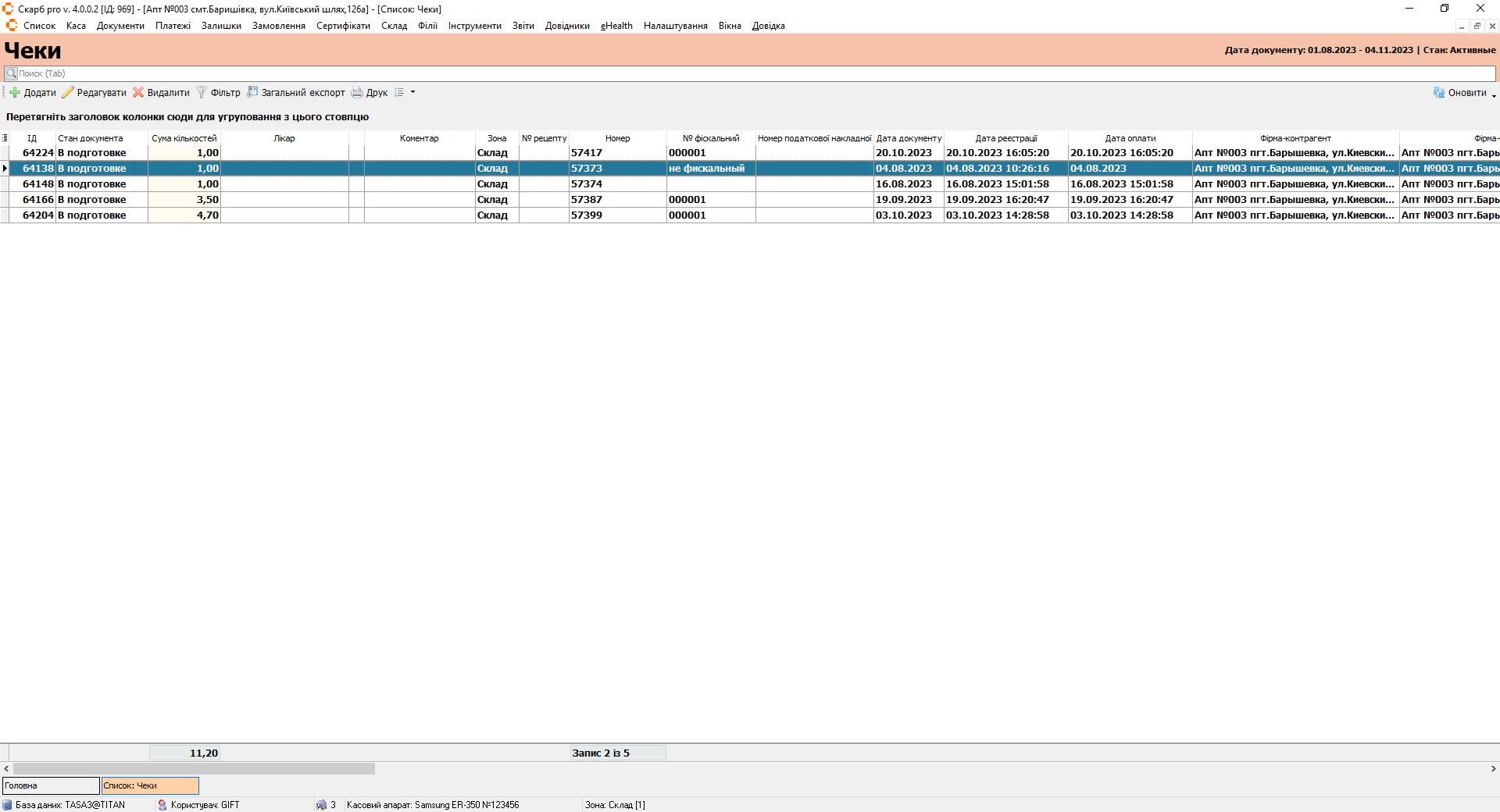Click the horizontal scrollbar right arrow
Viewport: 1500px width, 812px height.
point(1493,769)
